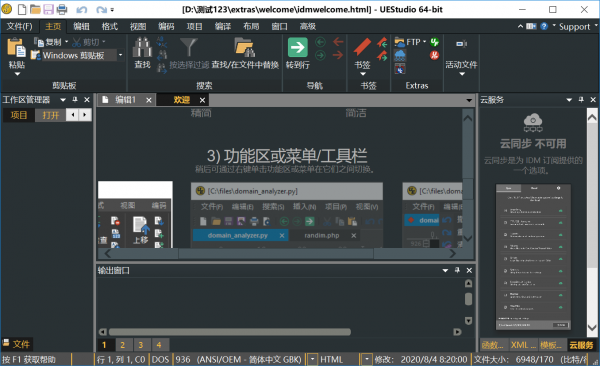Click the output window vertical scroll thumb
Screen dimensions: 600x366
click(468, 299)
